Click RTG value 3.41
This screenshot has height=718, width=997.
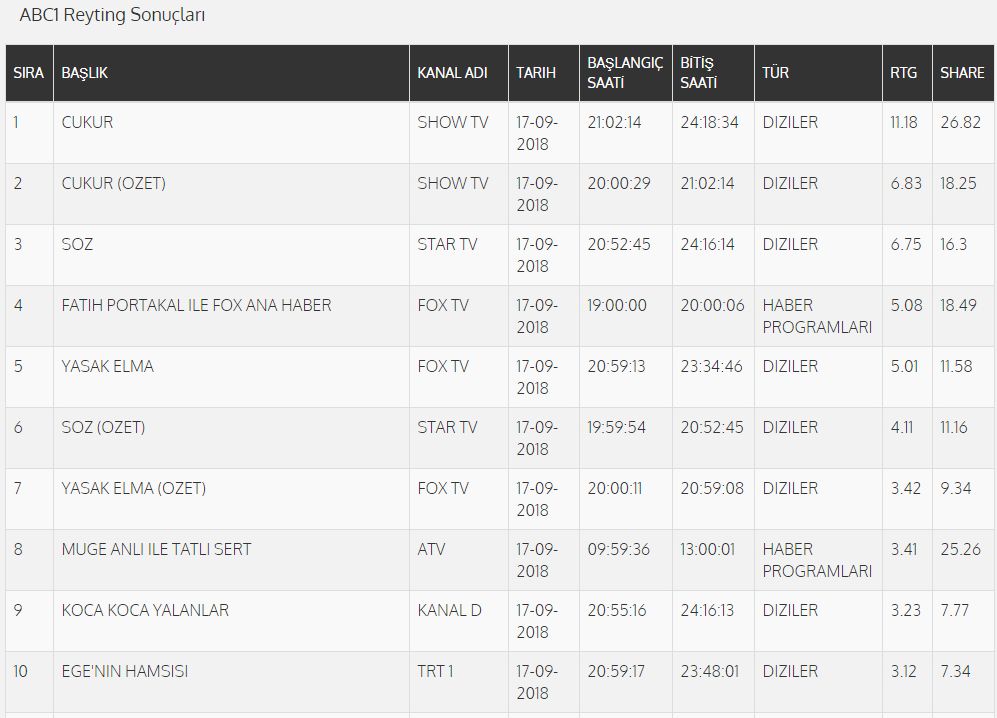point(904,549)
